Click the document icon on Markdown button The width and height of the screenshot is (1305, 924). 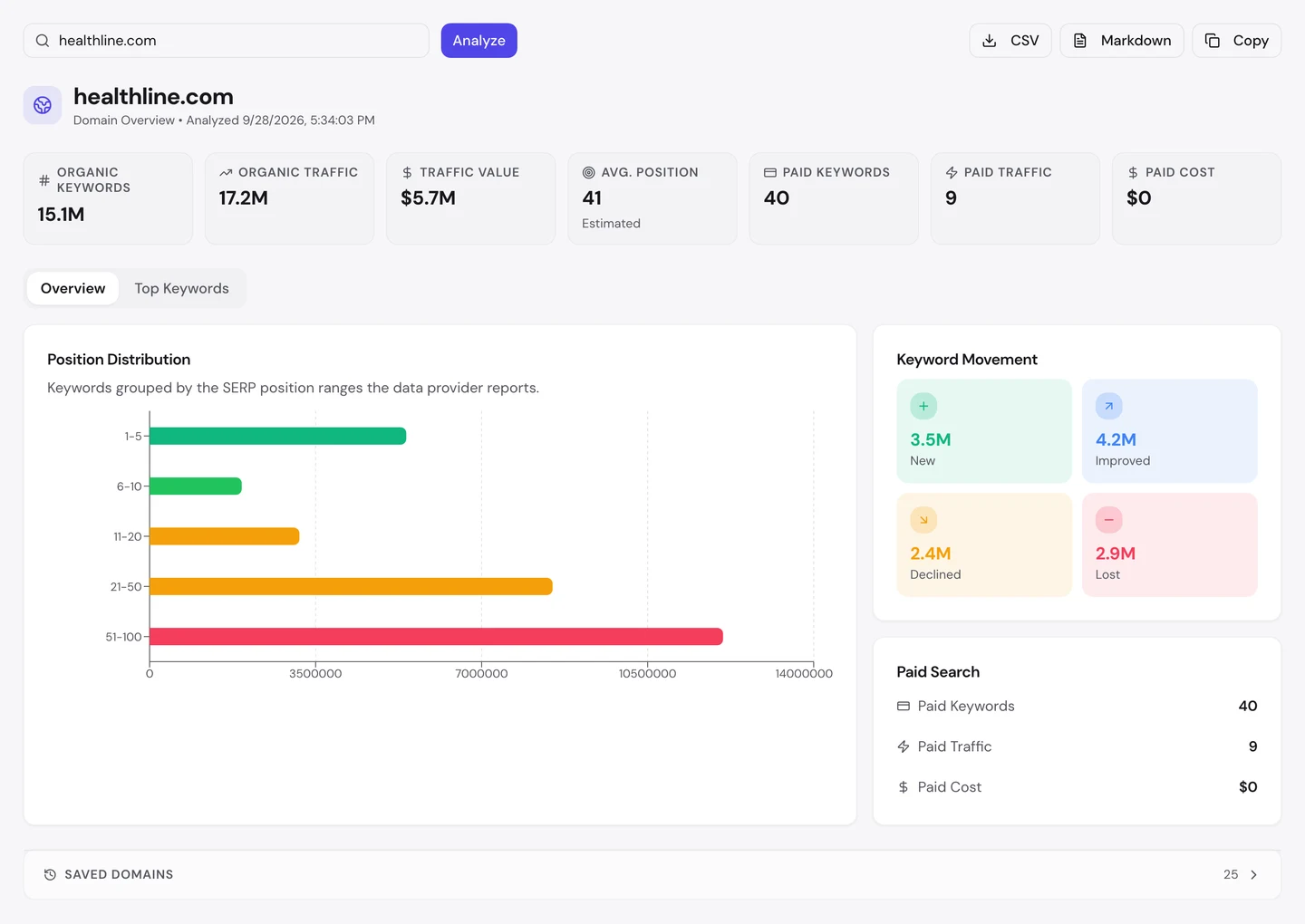(x=1080, y=41)
